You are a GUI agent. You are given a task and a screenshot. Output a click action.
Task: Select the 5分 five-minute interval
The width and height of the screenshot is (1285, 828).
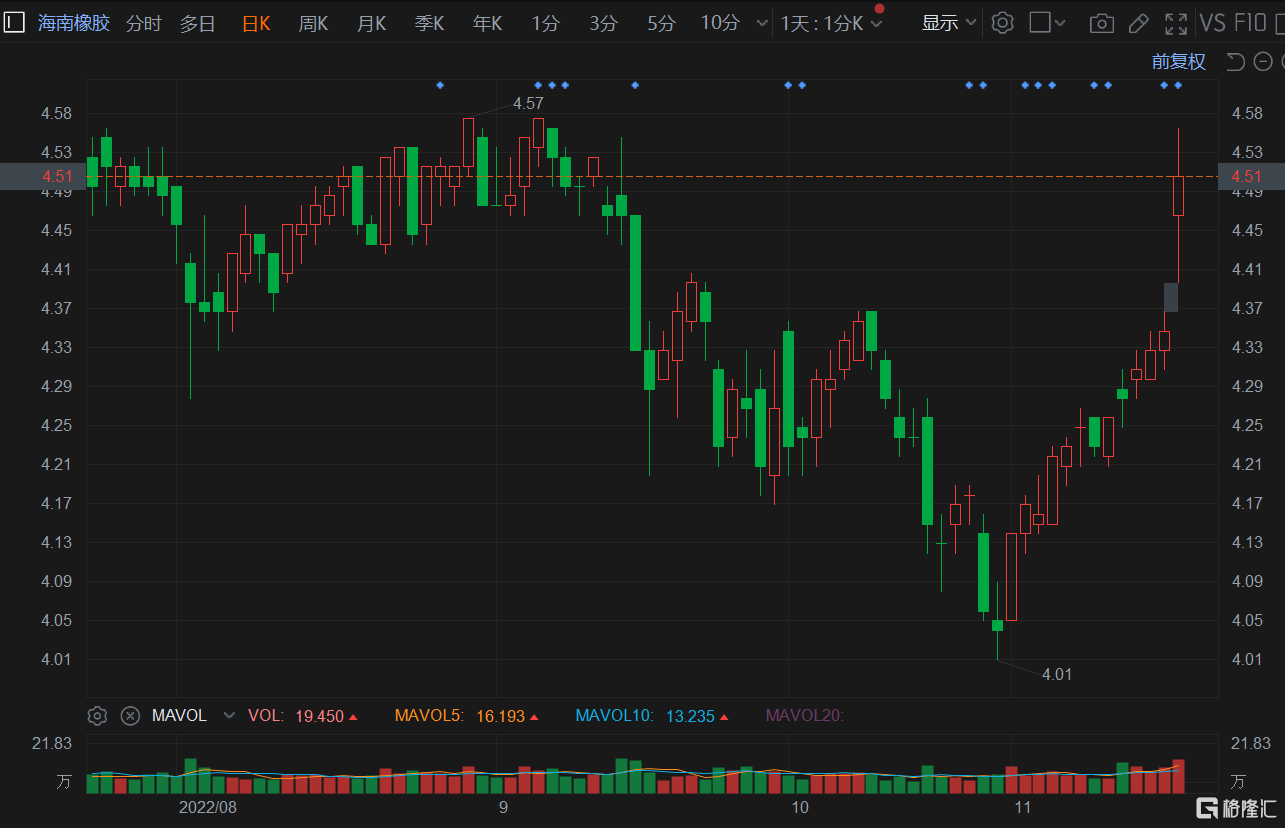661,23
